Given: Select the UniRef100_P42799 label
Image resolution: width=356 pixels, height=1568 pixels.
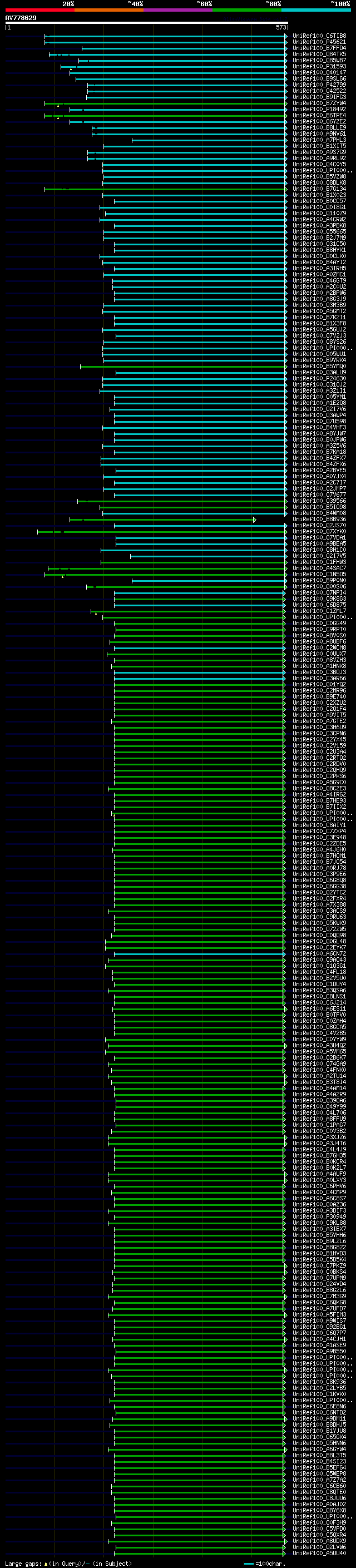Looking at the screenshot, I should (319, 85).
